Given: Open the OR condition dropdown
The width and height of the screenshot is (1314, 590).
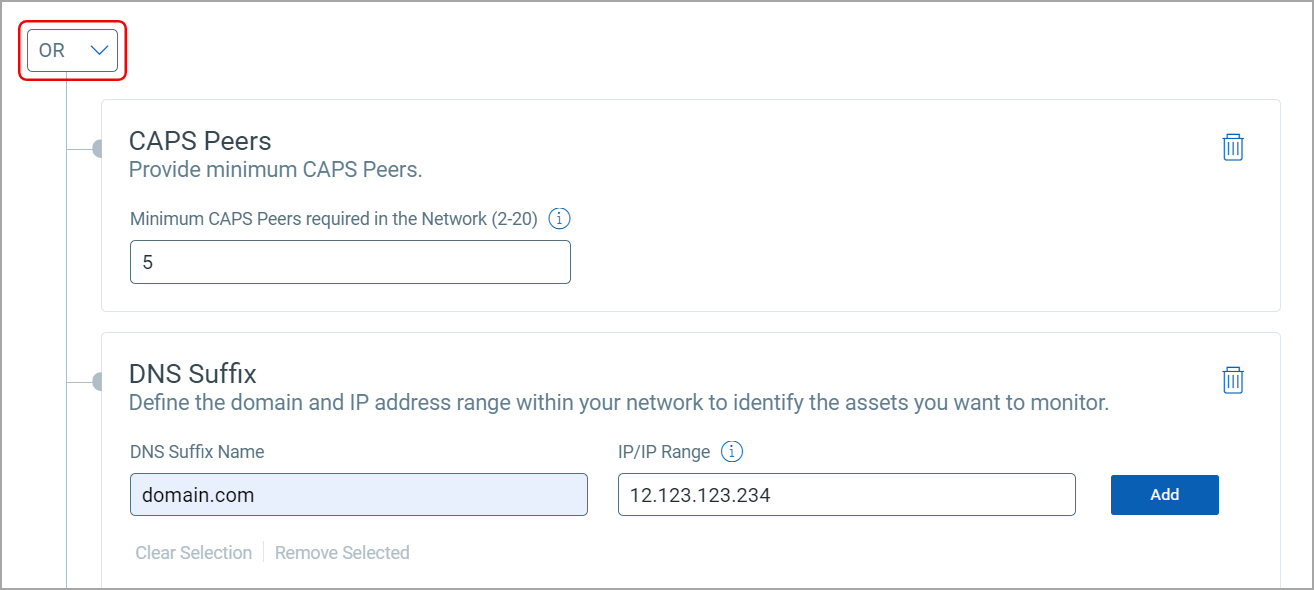Looking at the screenshot, I should (x=72, y=50).
